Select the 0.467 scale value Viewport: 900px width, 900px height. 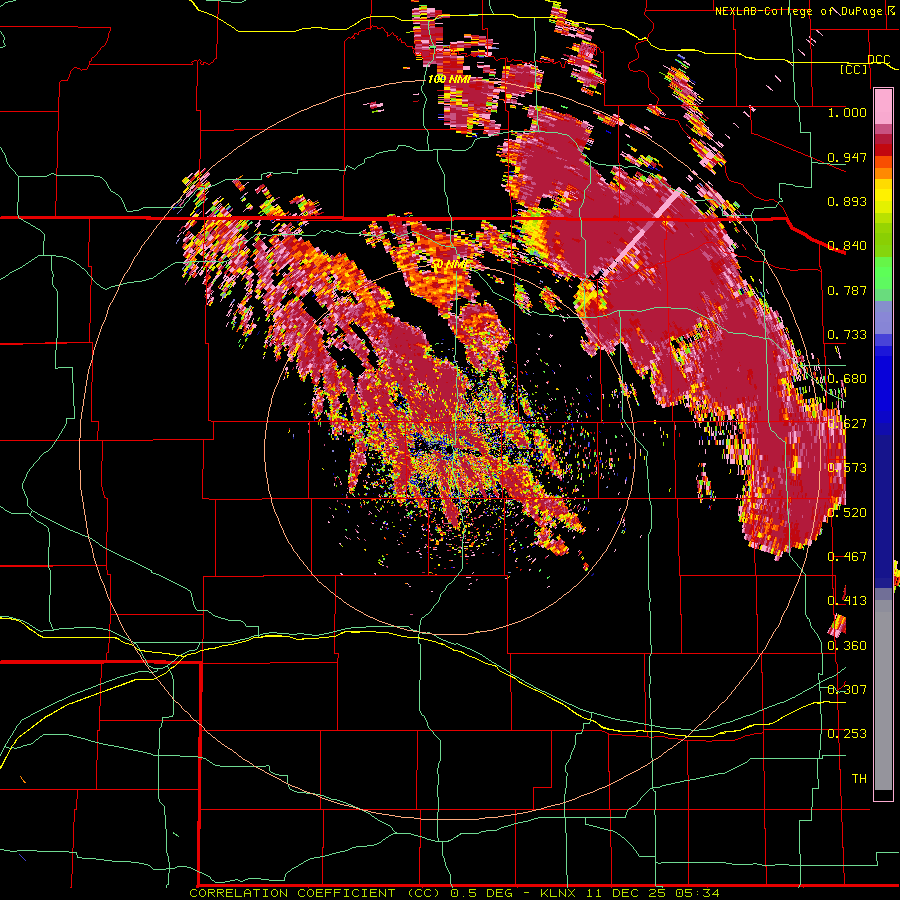(847, 557)
